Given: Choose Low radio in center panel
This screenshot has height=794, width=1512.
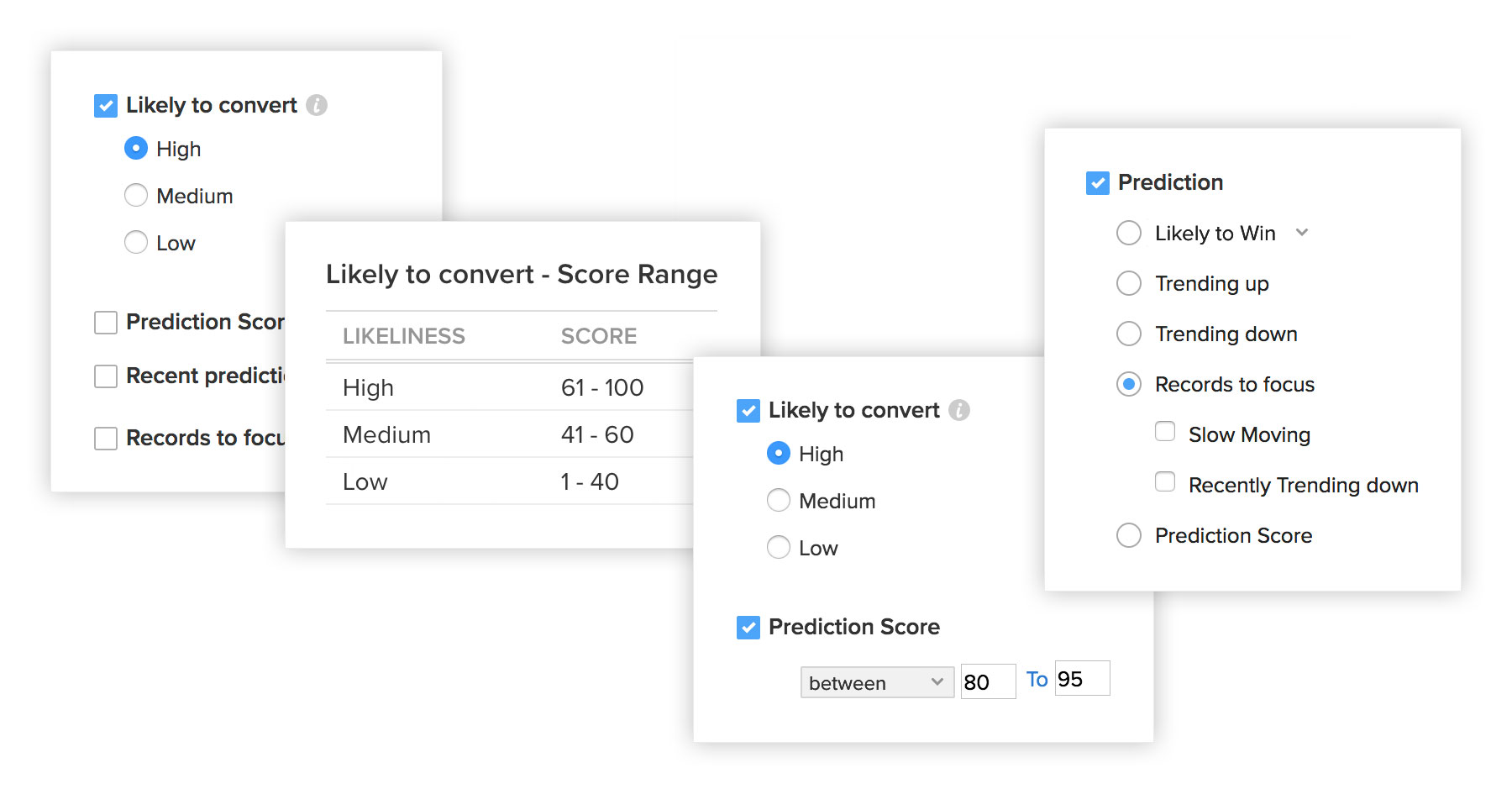Looking at the screenshot, I should coord(779,548).
